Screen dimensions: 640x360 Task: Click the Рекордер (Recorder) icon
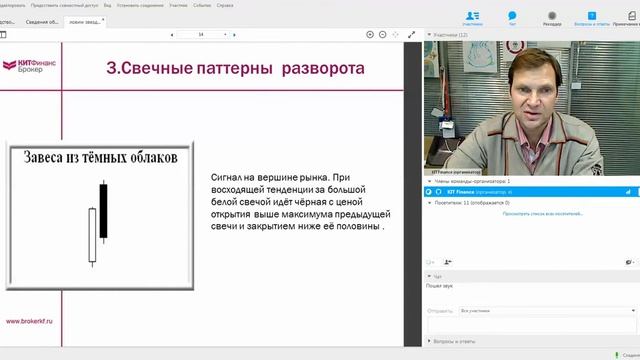552,18
